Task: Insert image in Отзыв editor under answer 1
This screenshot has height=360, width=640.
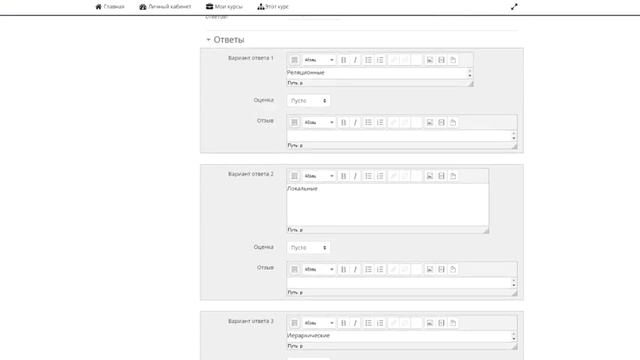Action: click(430, 122)
